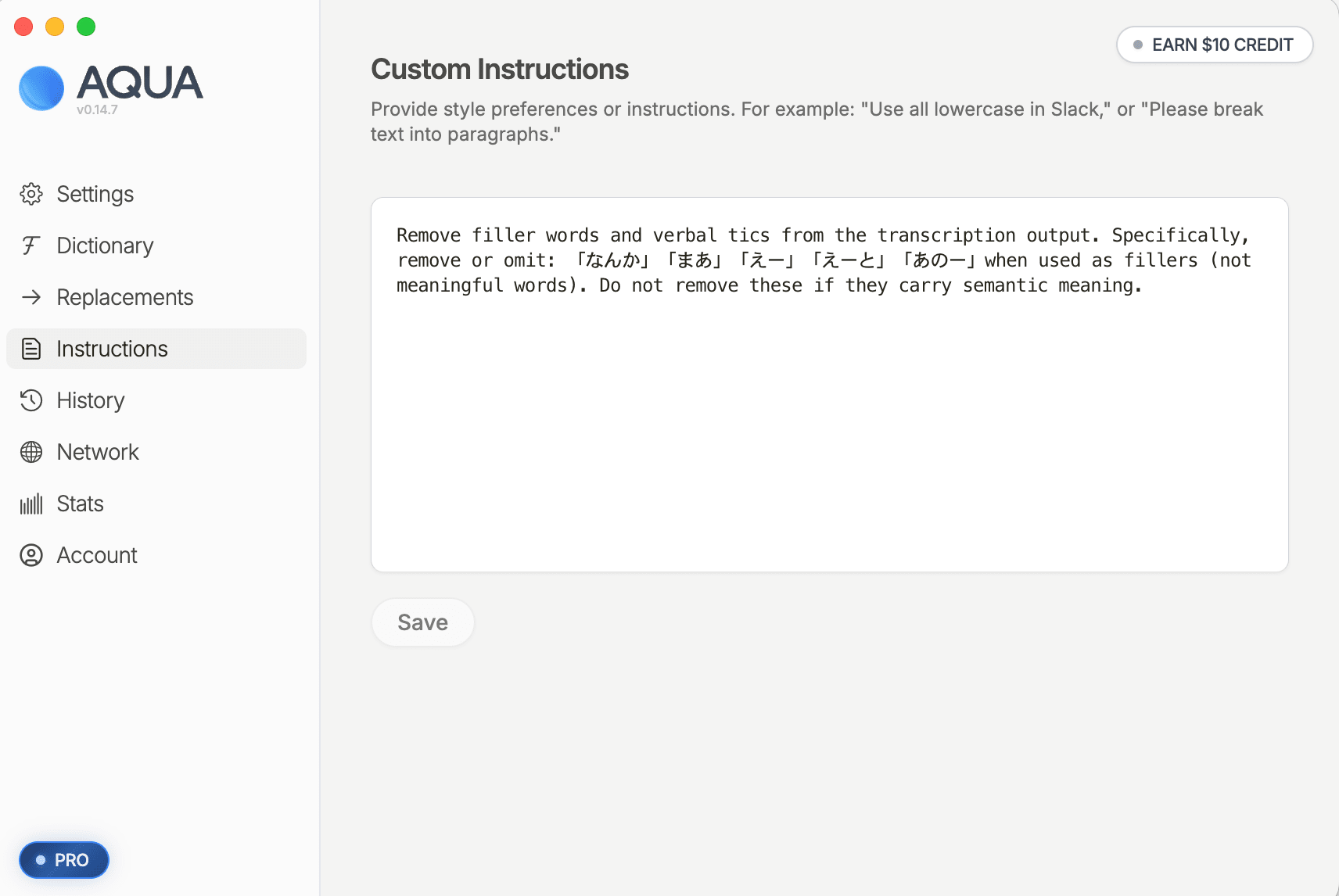
Task: Click the History clock icon
Action: [x=31, y=400]
